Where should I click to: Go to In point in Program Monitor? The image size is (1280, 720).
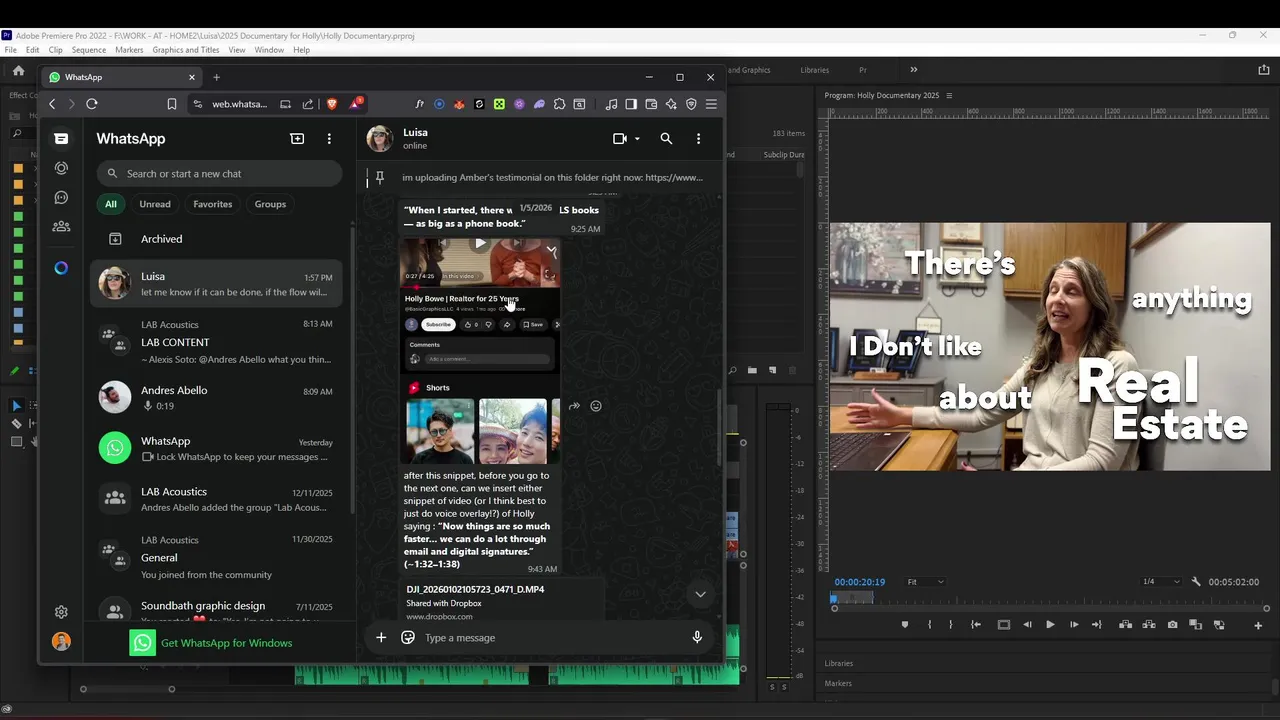tap(976, 625)
